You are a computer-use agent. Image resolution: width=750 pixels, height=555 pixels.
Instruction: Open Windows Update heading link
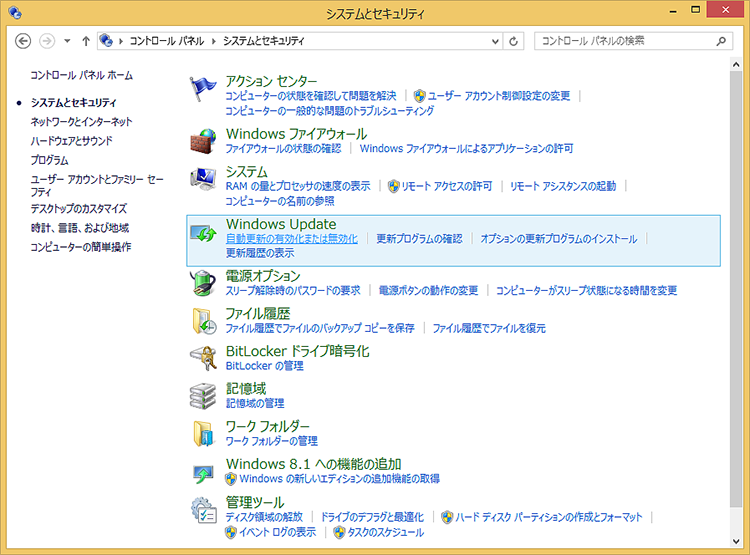click(x=281, y=224)
